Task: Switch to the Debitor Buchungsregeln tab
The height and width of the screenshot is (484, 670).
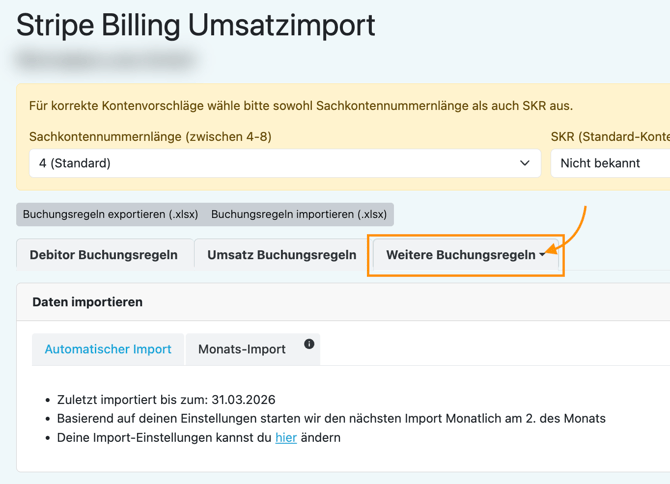Action: (x=104, y=255)
